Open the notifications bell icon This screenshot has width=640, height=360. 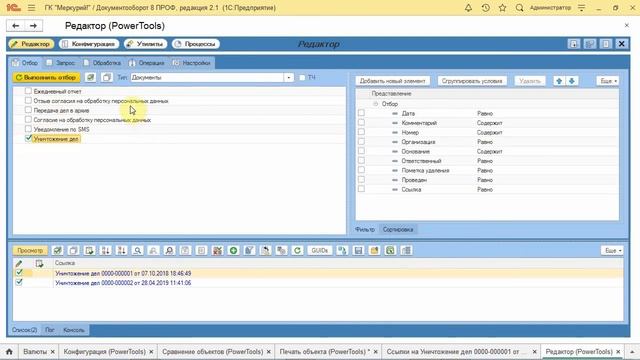pos(468,8)
